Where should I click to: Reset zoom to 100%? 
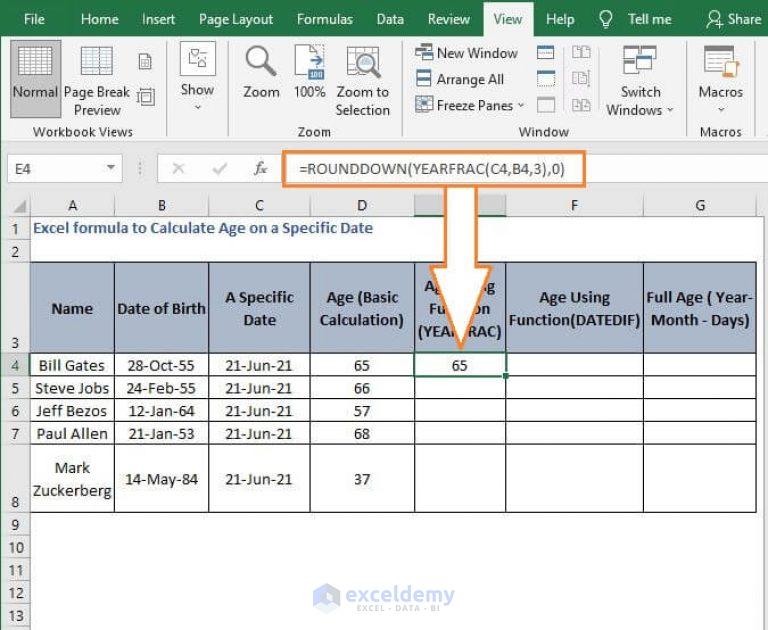(x=310, y=73)
